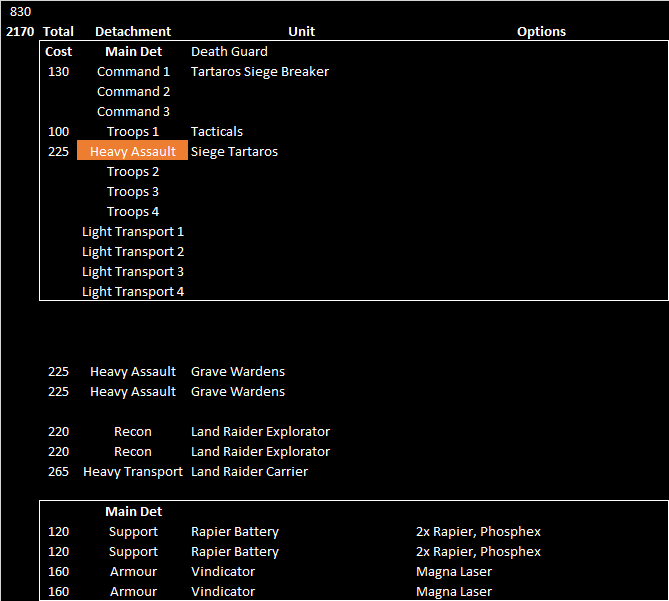Select the 'Troops 3' cell
This screenshot has width=669, height=601.
pyautogui.click(x=133, y=192)
